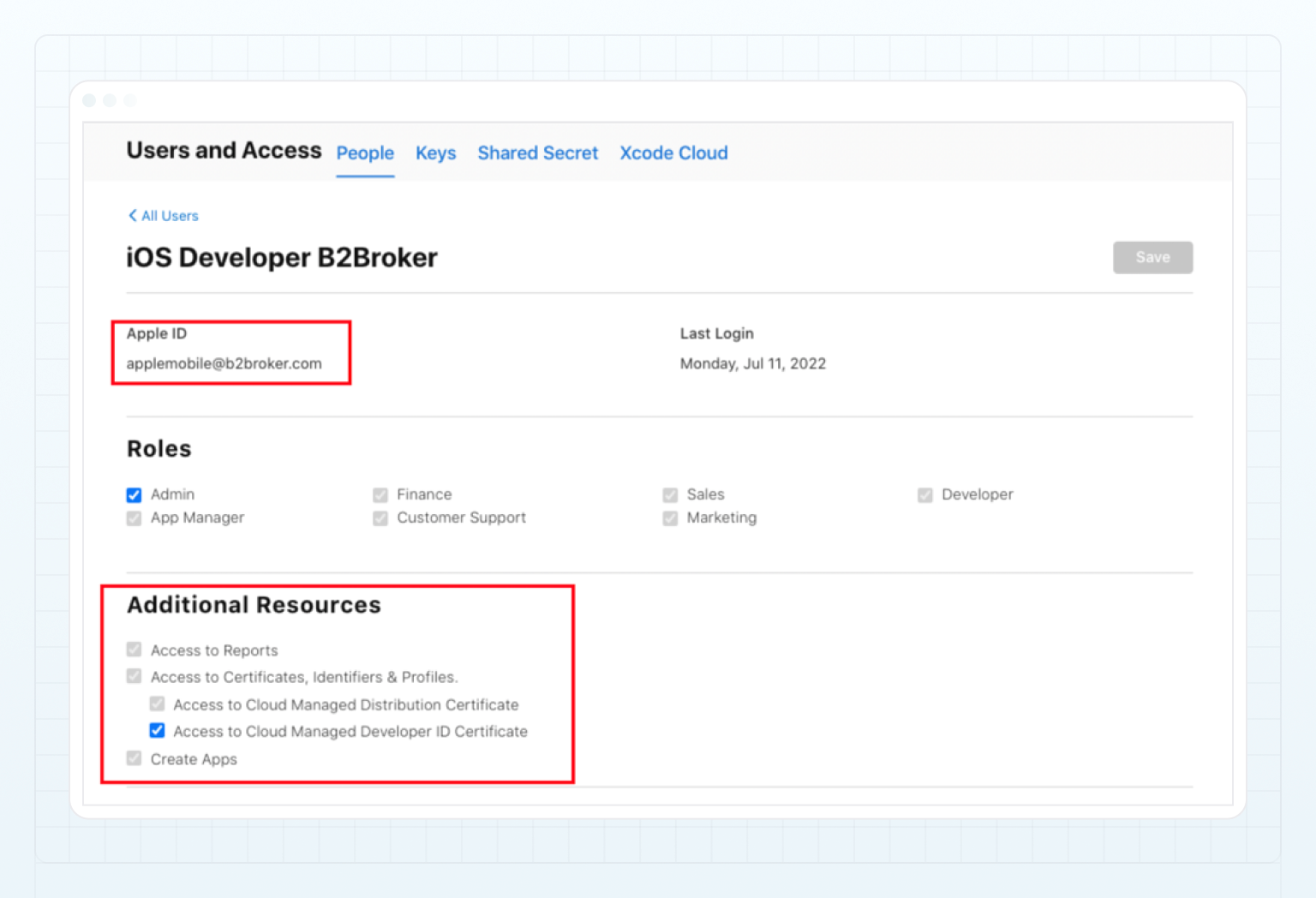The width and height of the screenshot is (1316, 898).
Task: Check the Customer Support role
Action: (380, 518)
